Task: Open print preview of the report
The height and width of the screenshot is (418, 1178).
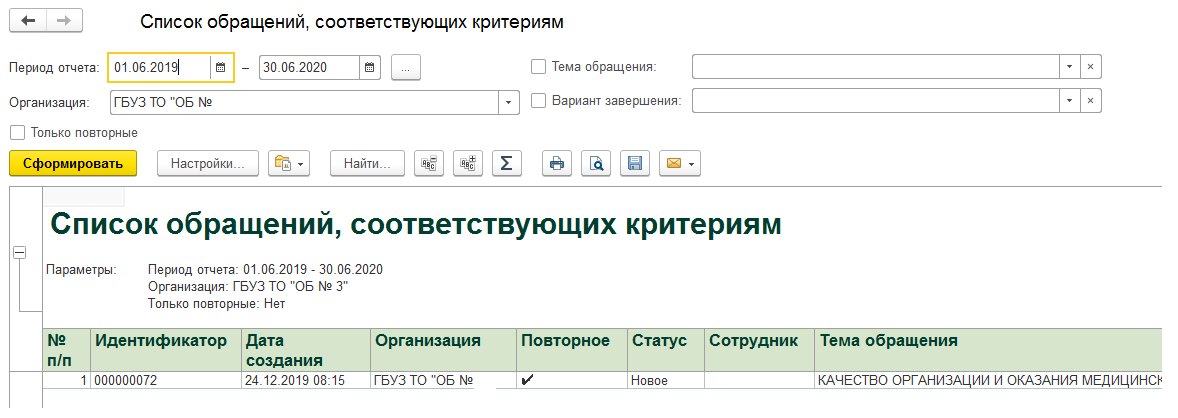Action: pyautogui.click(x=596, y=163)
